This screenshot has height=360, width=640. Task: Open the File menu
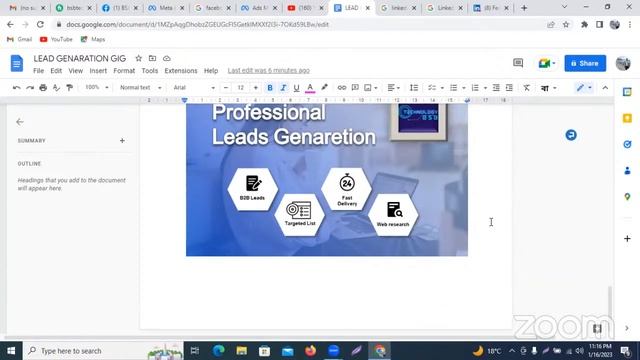point(38,71)
